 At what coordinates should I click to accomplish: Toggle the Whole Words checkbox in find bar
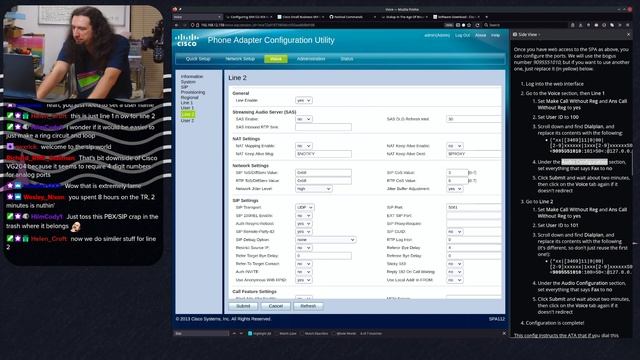334,333
